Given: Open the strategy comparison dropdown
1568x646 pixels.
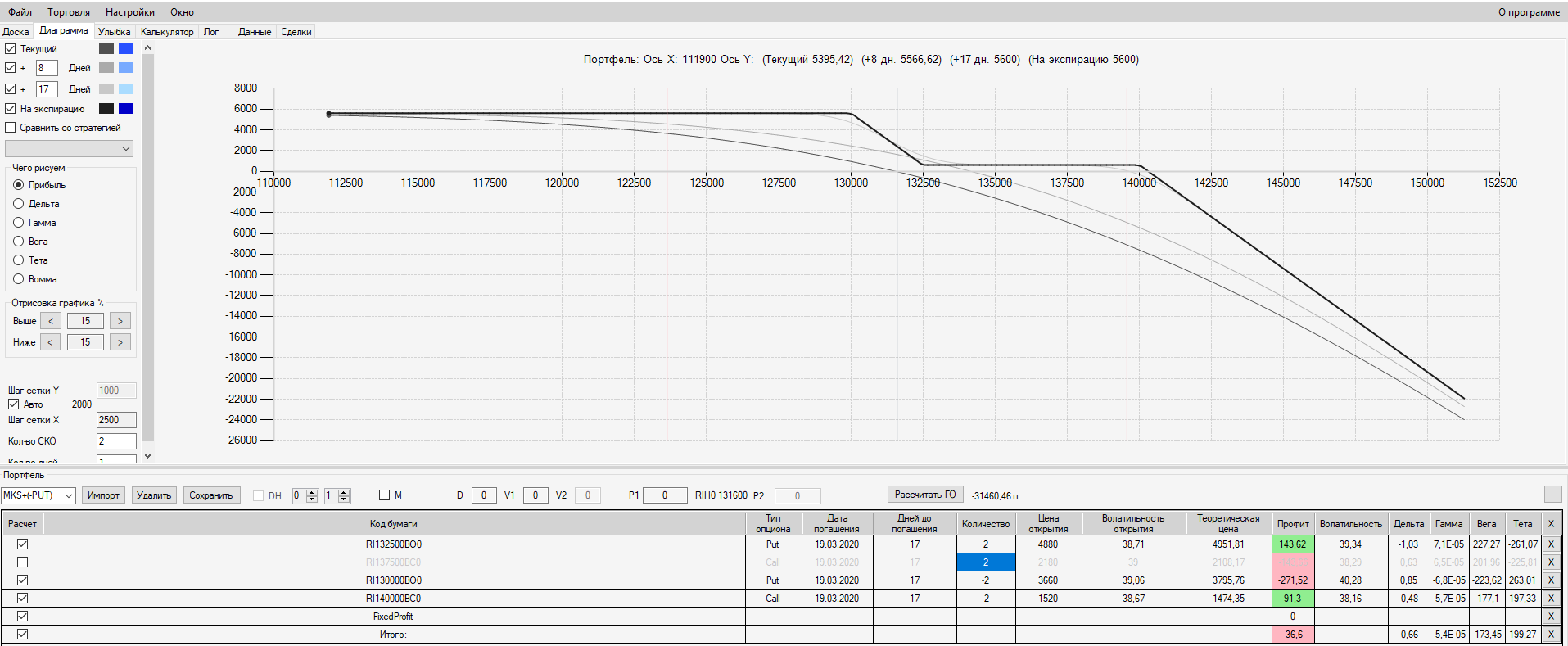Looking at the screenshot, I should point(69,149).
